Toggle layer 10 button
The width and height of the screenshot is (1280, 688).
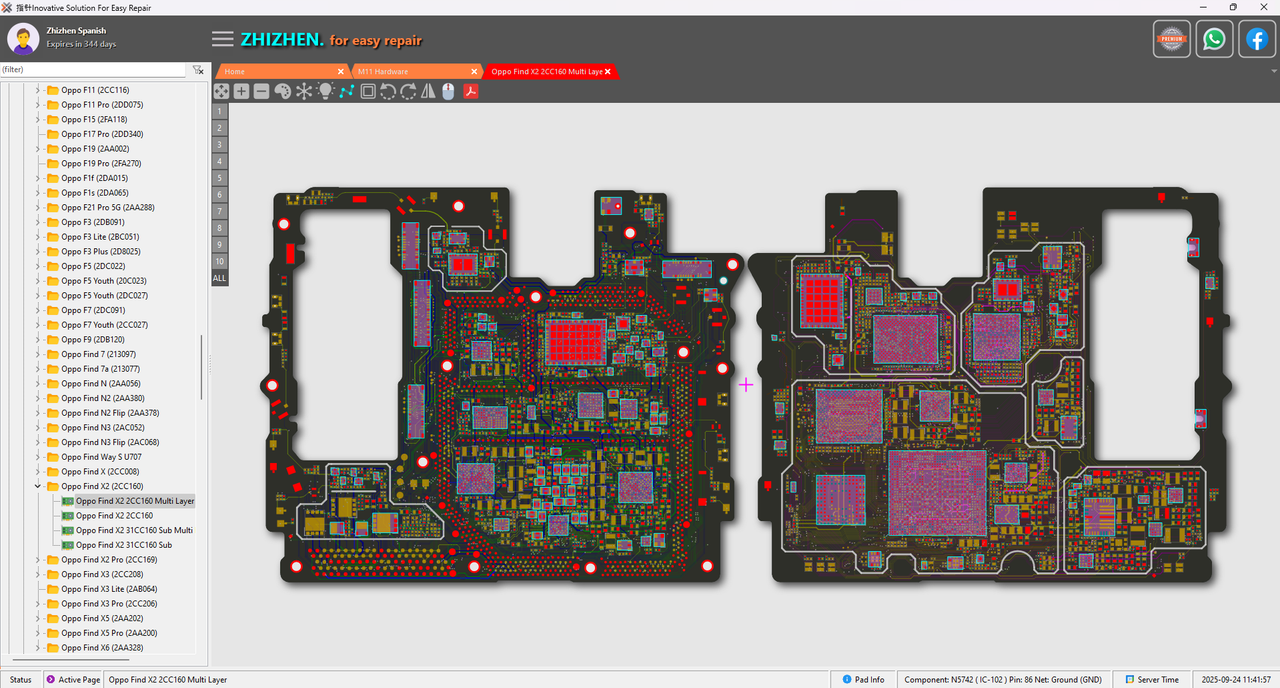[220, 261]
